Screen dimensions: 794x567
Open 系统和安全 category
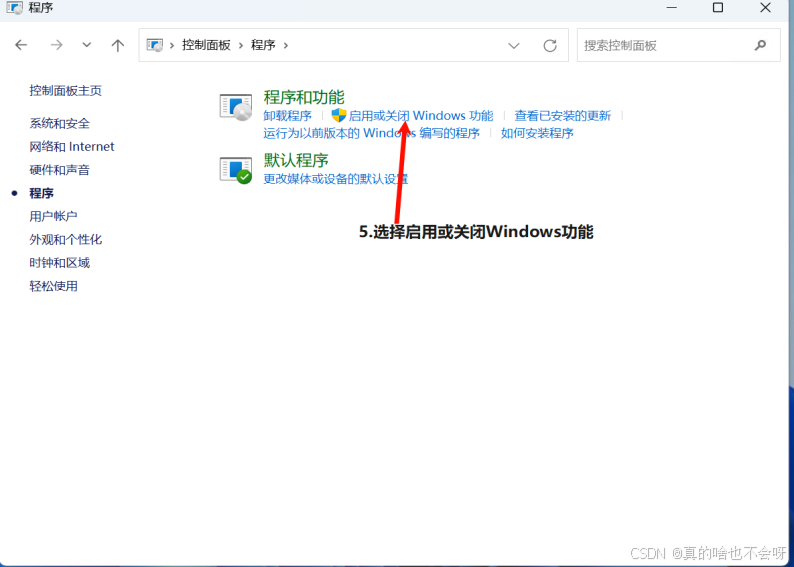coord(59,123)
